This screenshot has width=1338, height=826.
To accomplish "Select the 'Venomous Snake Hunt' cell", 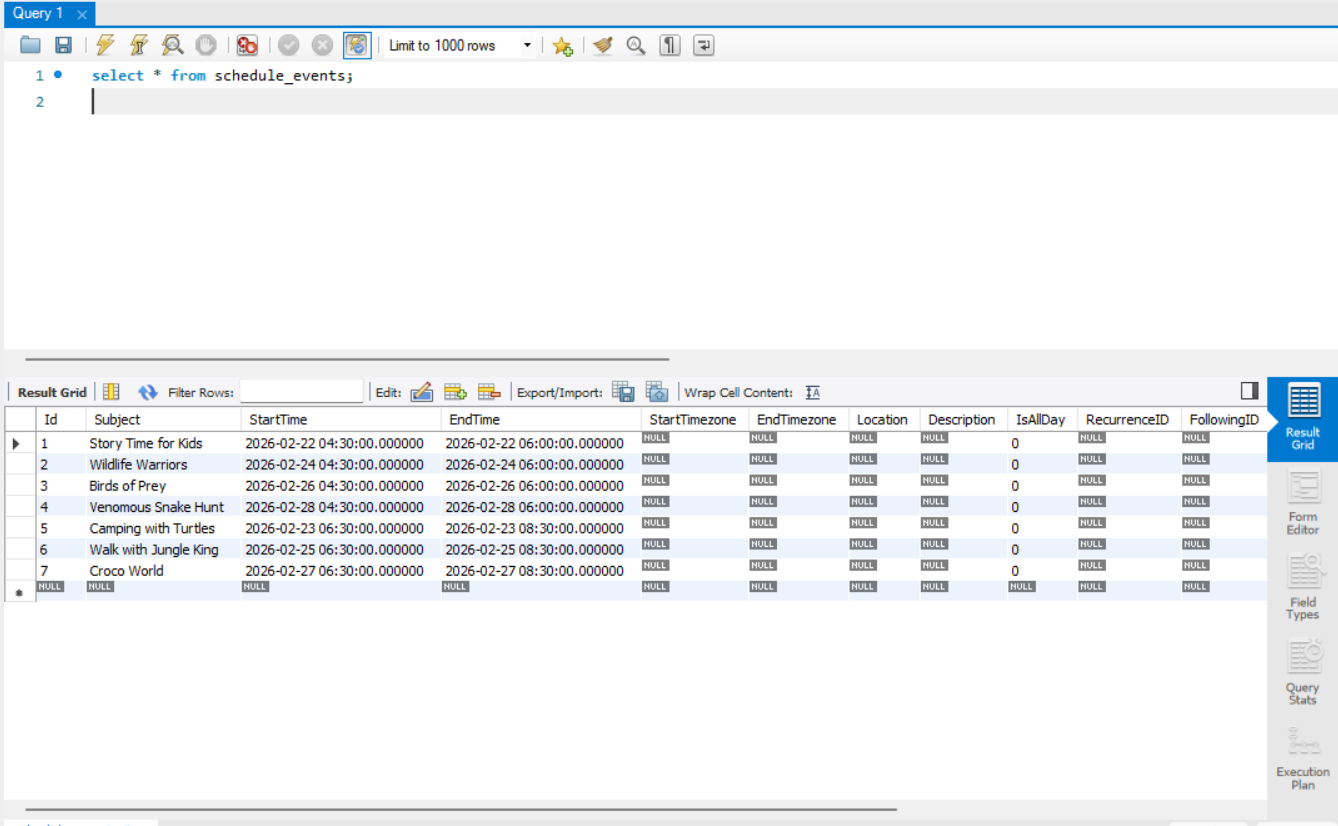I will point(163,507).
